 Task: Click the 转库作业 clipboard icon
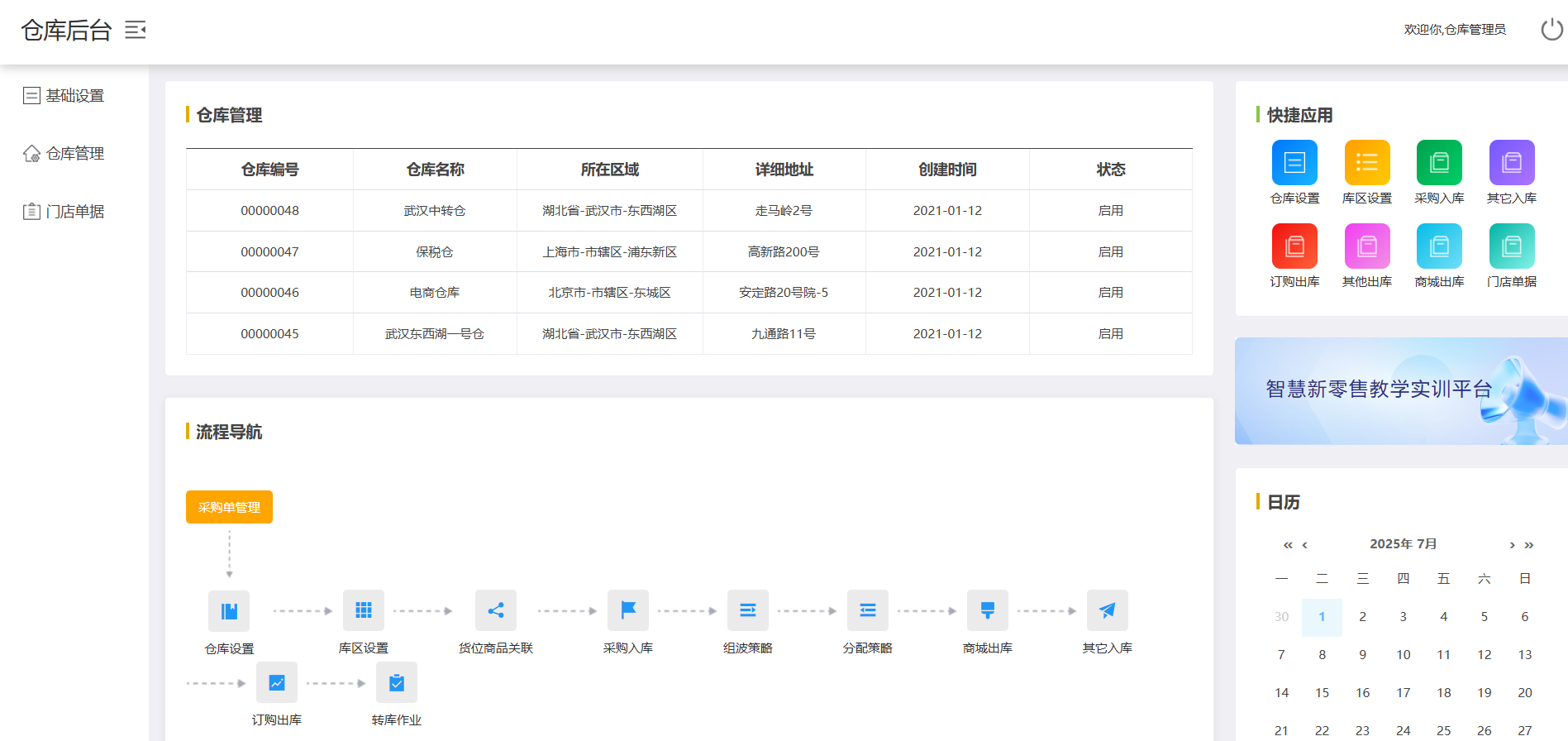397,683
